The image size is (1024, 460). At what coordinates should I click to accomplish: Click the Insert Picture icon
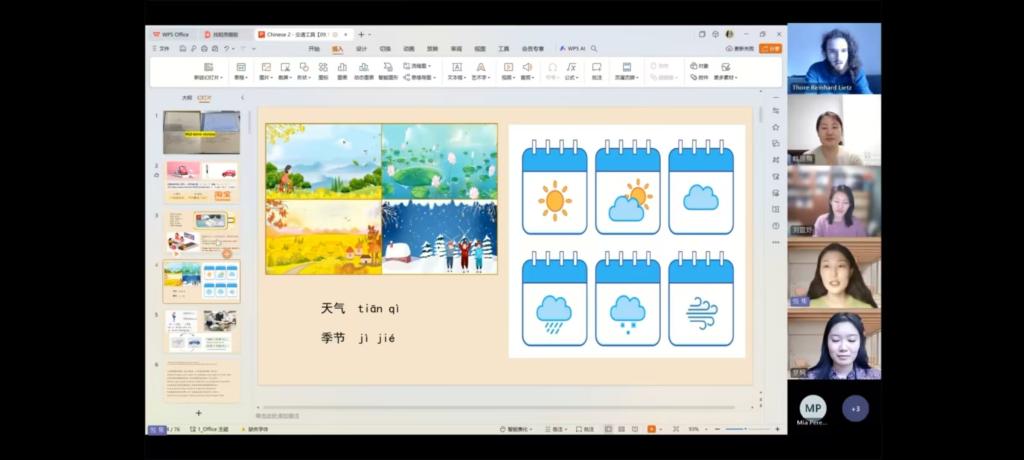(265, 68)
